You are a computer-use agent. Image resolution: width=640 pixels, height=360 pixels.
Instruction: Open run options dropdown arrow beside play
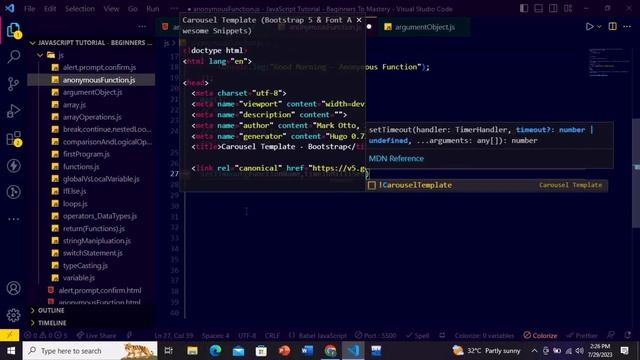click(x=599, y=27)
